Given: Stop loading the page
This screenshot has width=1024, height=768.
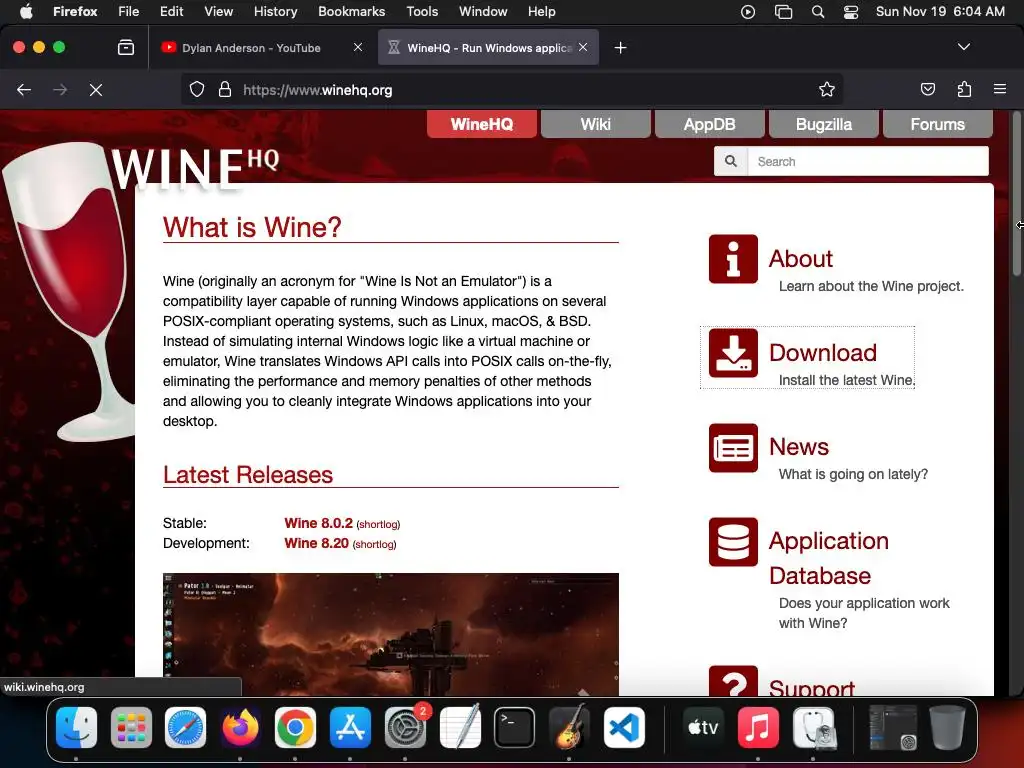Looking at the screenshot, I should 96,89.
